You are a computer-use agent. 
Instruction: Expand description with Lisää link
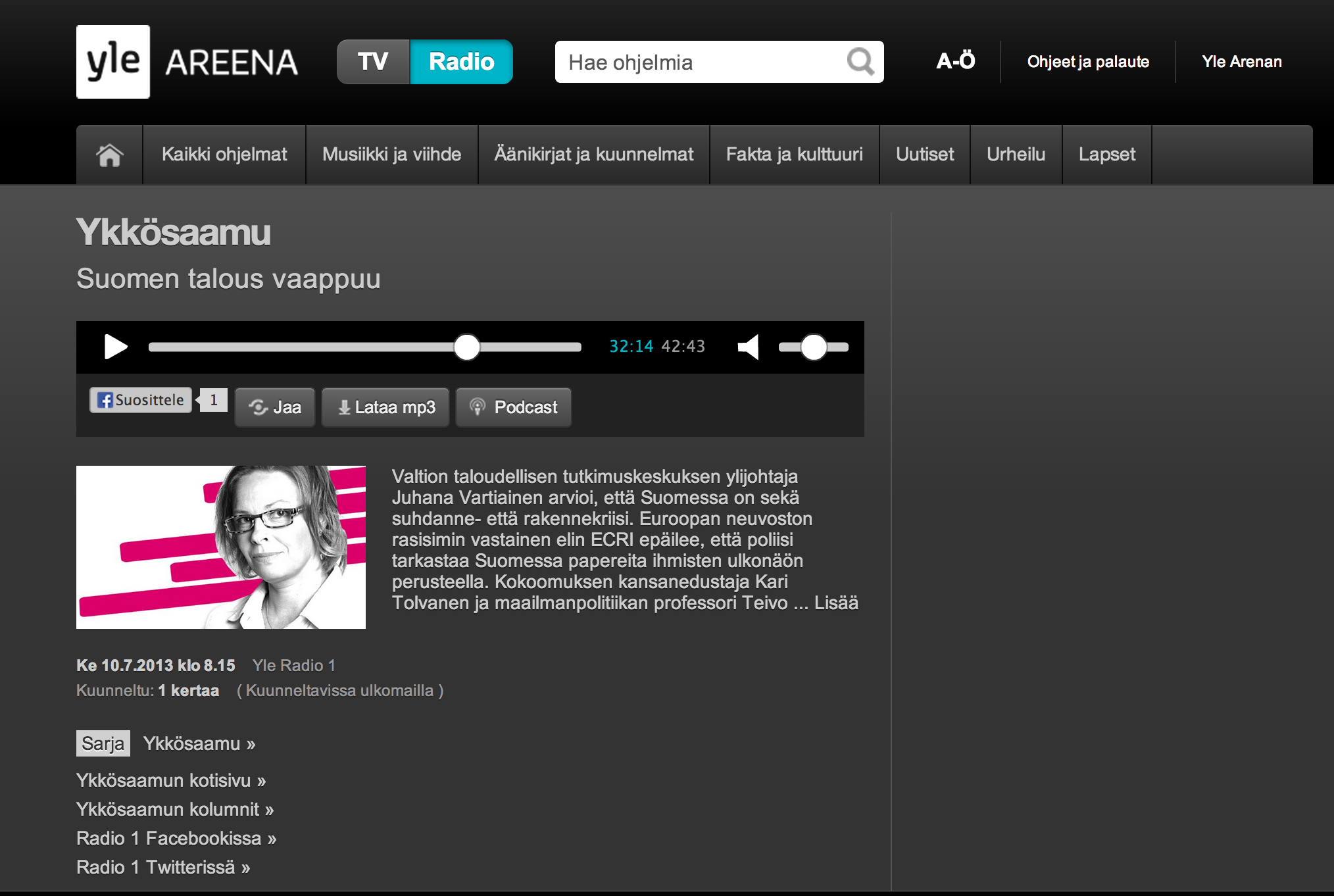pyautogui.click(x=836, y=603)
